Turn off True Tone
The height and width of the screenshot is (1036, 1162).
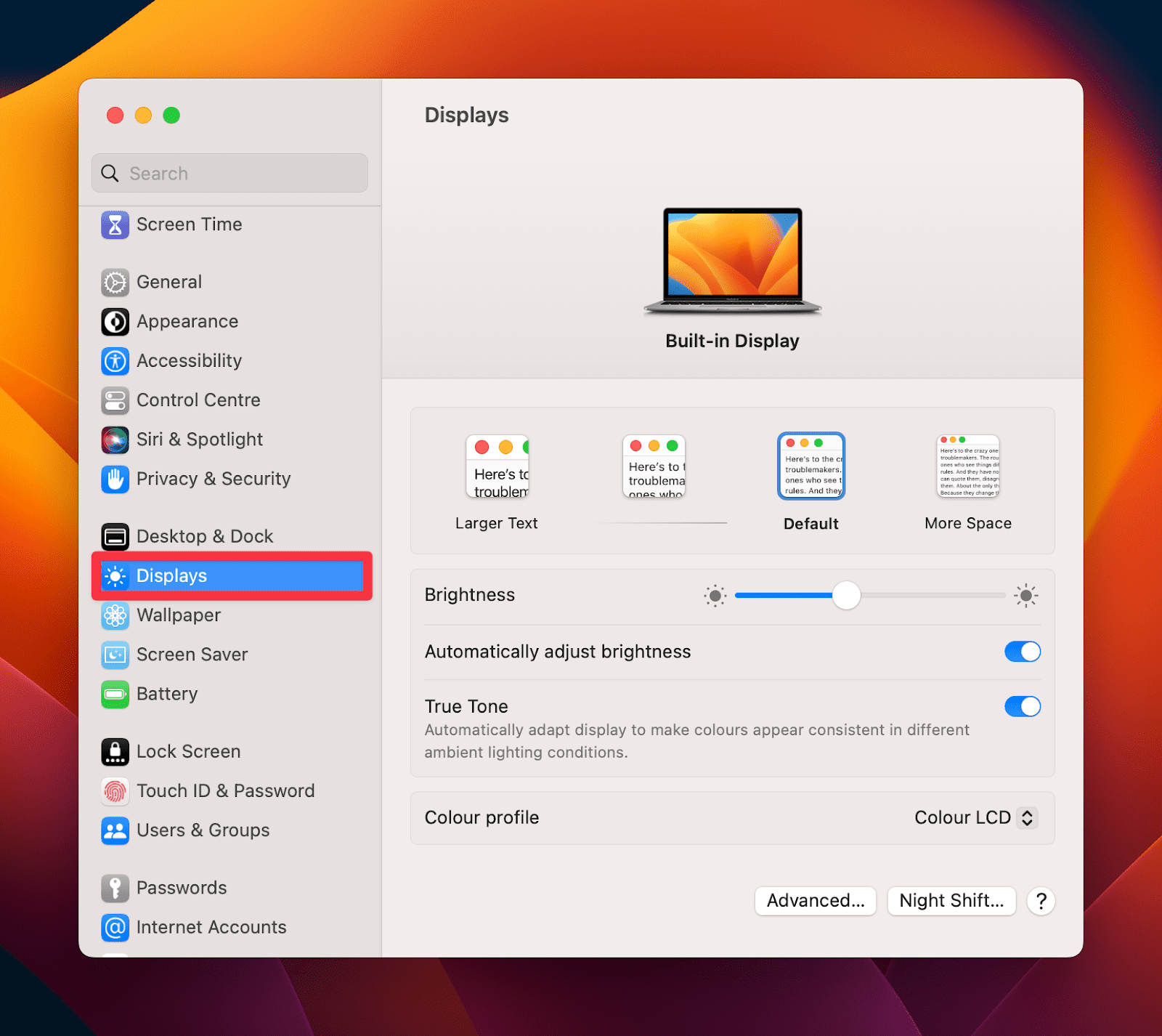[1023, 706]
